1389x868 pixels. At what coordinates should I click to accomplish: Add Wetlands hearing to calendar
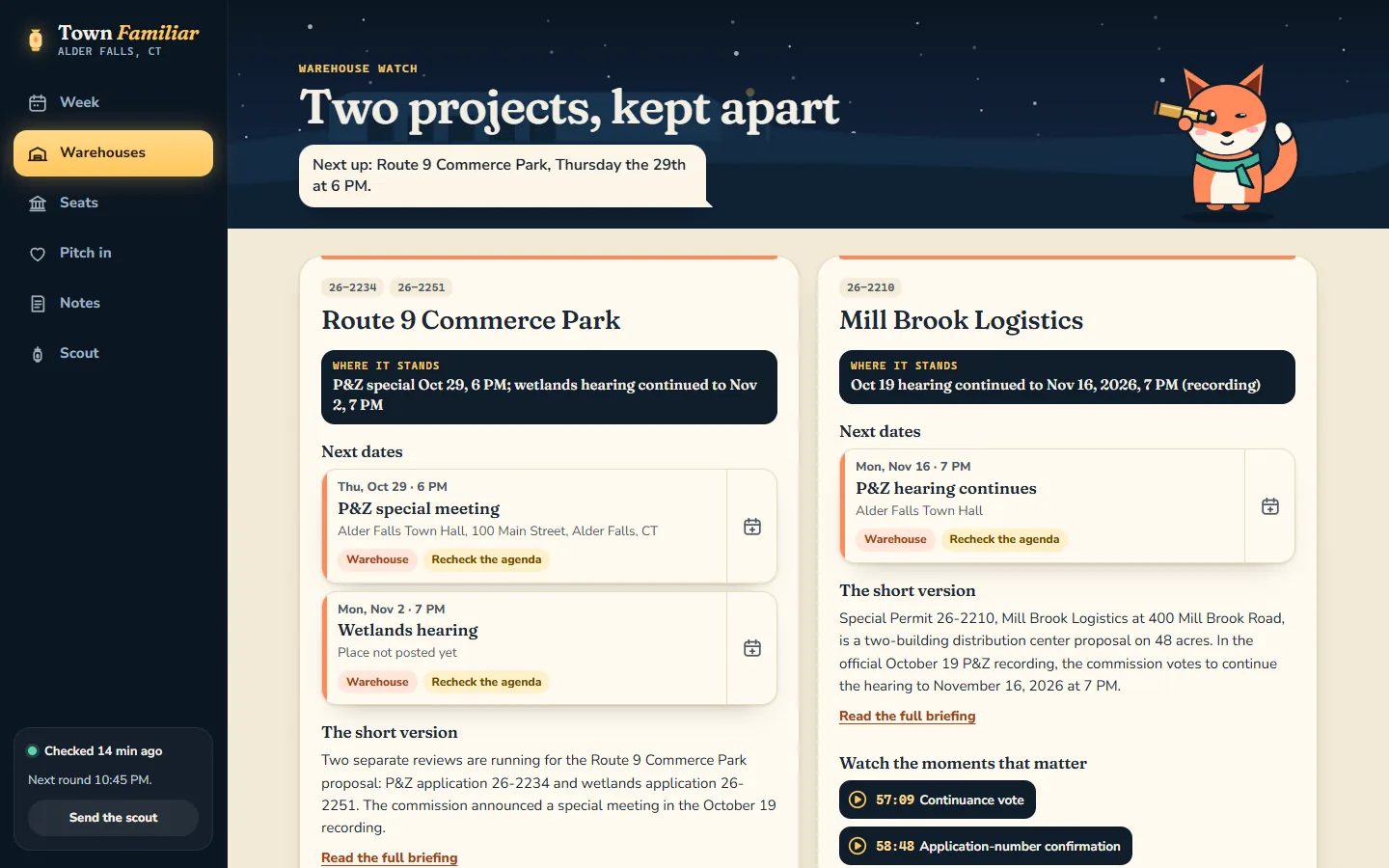pos(752,648)
